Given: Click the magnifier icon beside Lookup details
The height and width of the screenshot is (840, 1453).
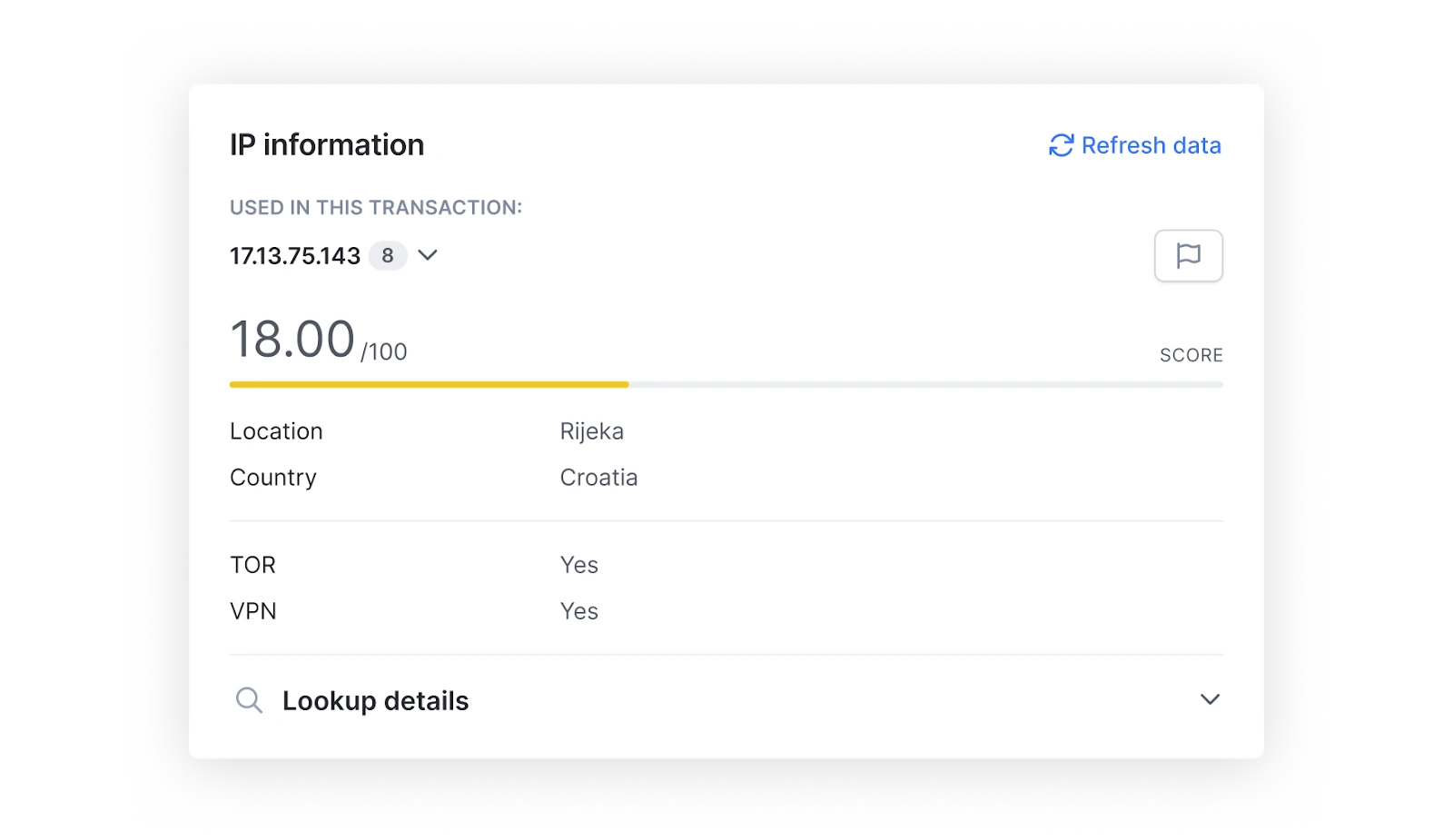Looking at the screenshot, I should (x=249, y=700).
